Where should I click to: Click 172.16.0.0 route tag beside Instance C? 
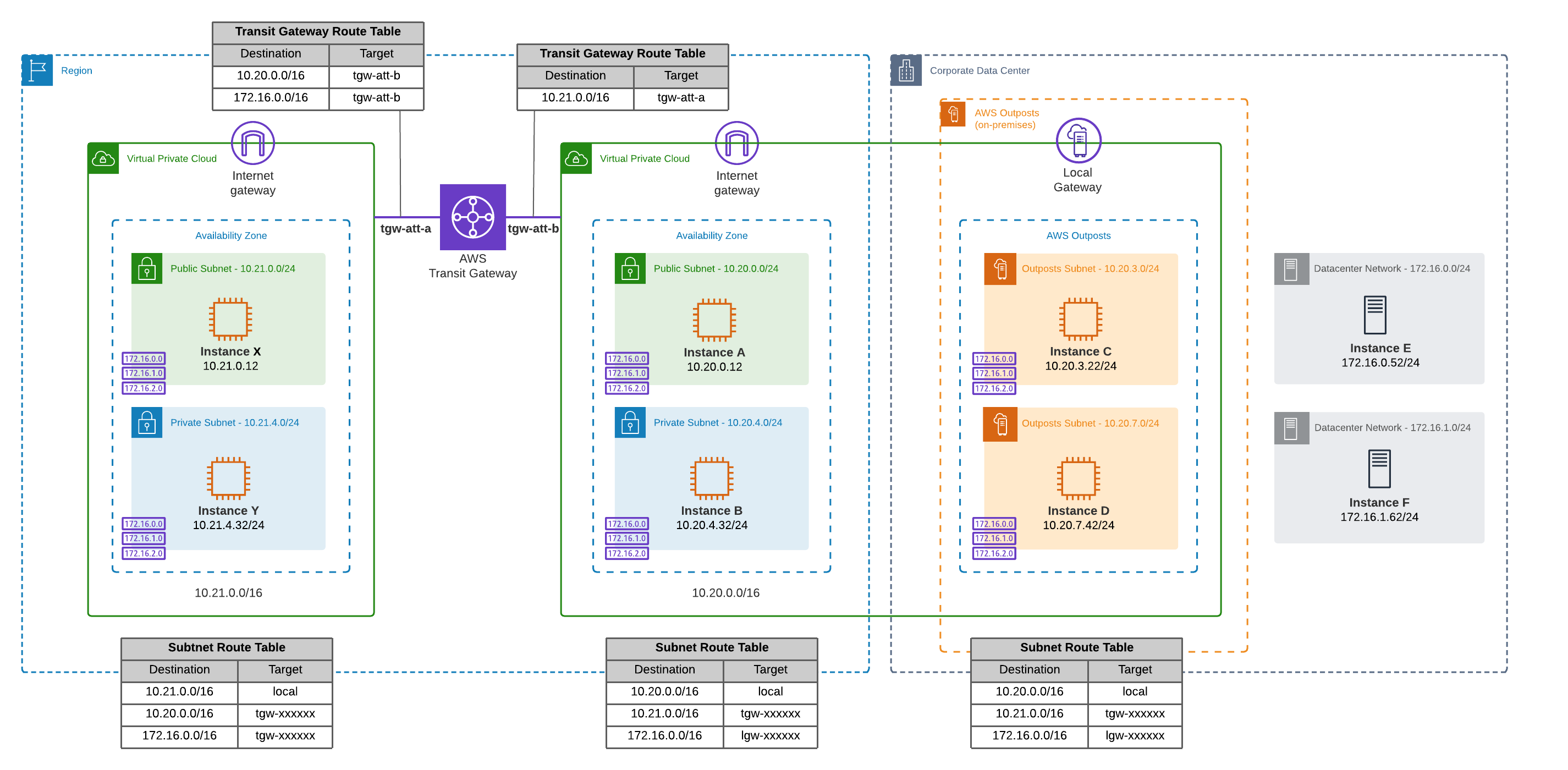pos(994,359)
